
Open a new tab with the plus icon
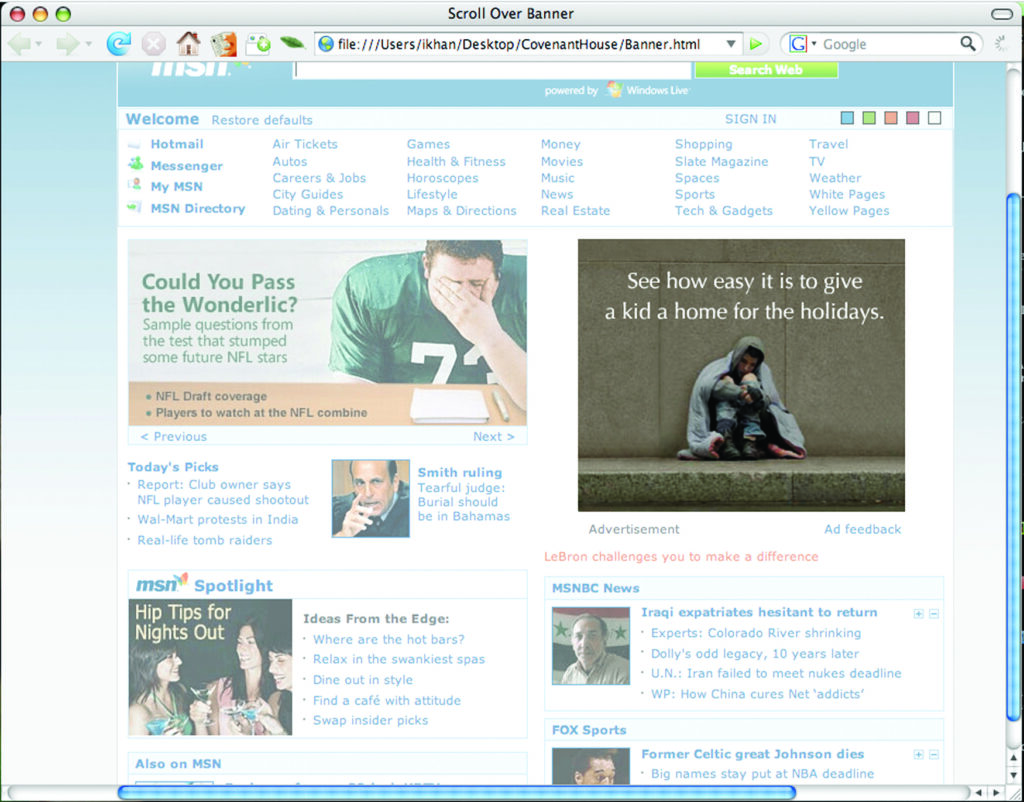click(258, 44)
